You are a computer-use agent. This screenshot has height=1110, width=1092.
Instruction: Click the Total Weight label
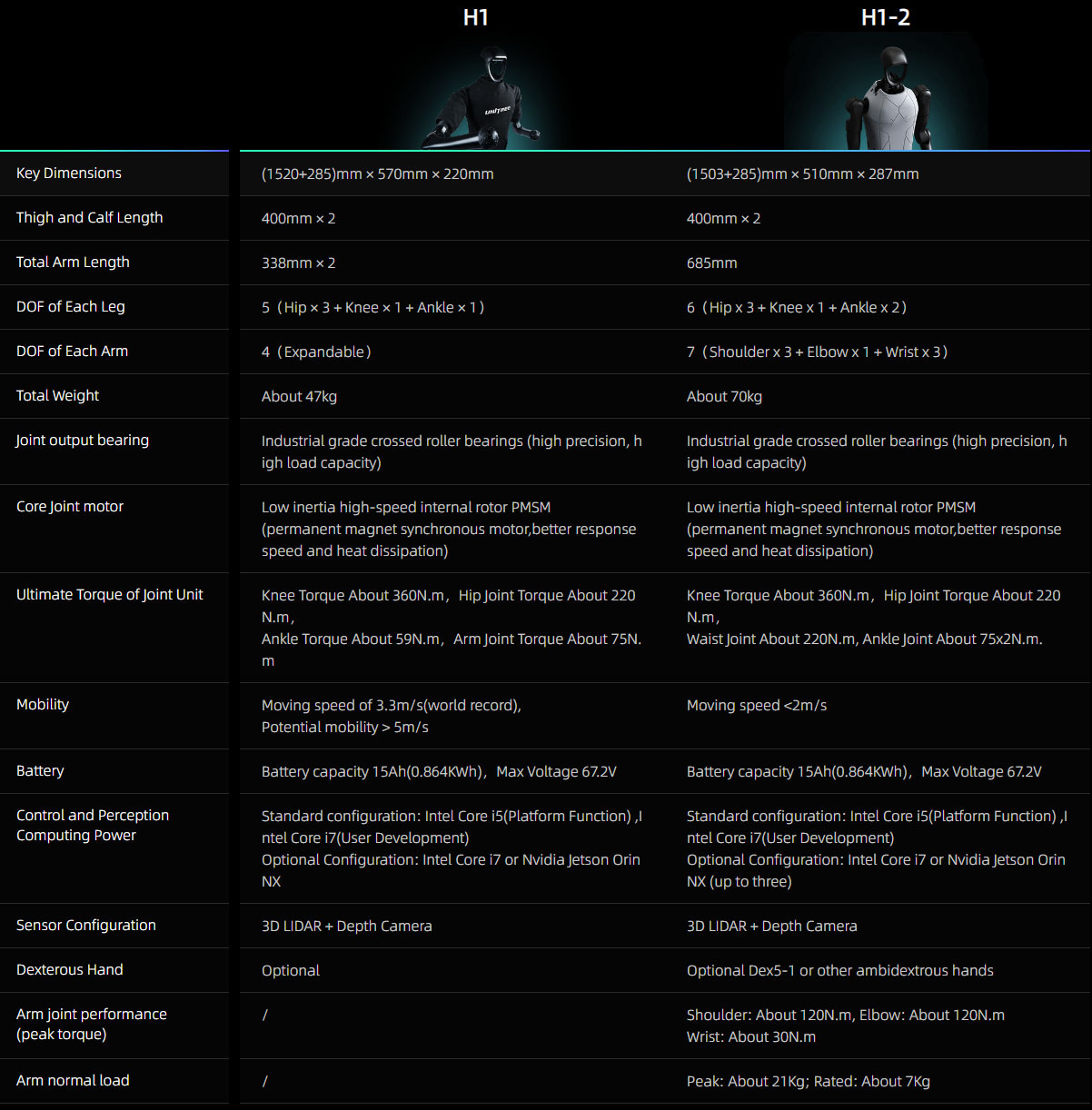click(x=58, y=395)
